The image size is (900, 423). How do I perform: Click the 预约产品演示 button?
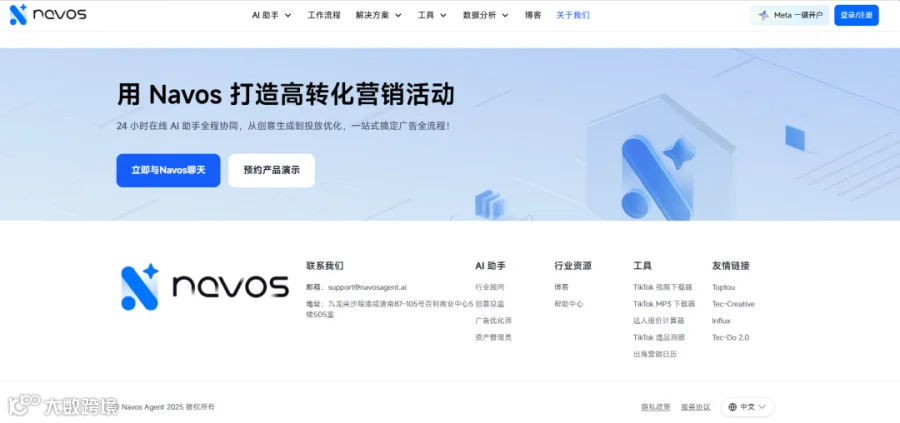coord(271,170)
